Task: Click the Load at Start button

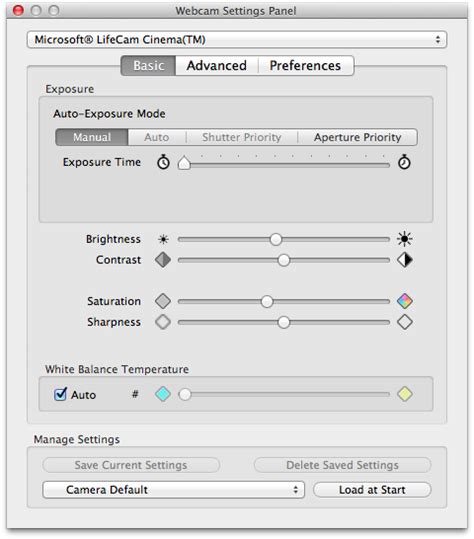Action: click(372, 490)
